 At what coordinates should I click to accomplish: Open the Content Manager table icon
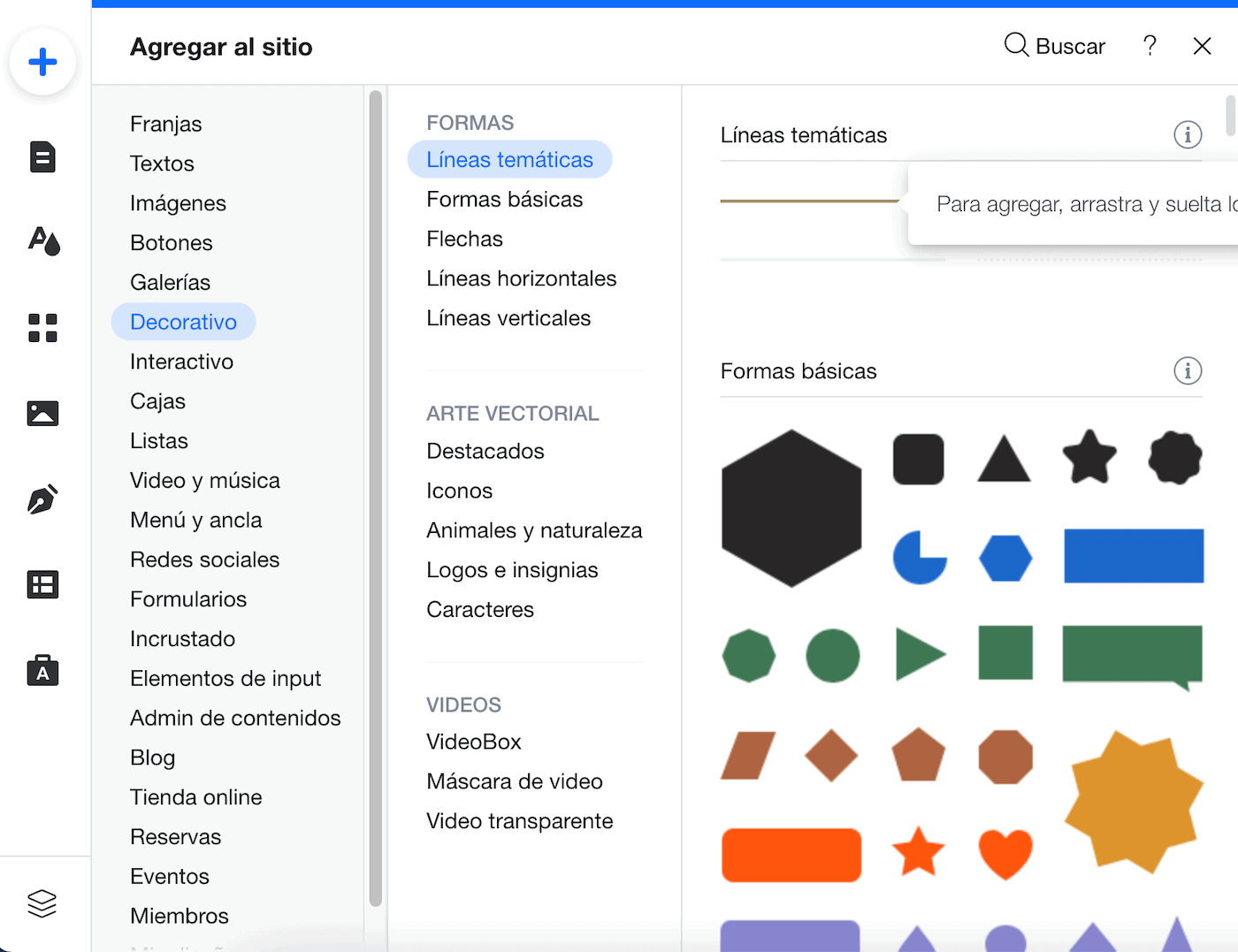point(42,584)
